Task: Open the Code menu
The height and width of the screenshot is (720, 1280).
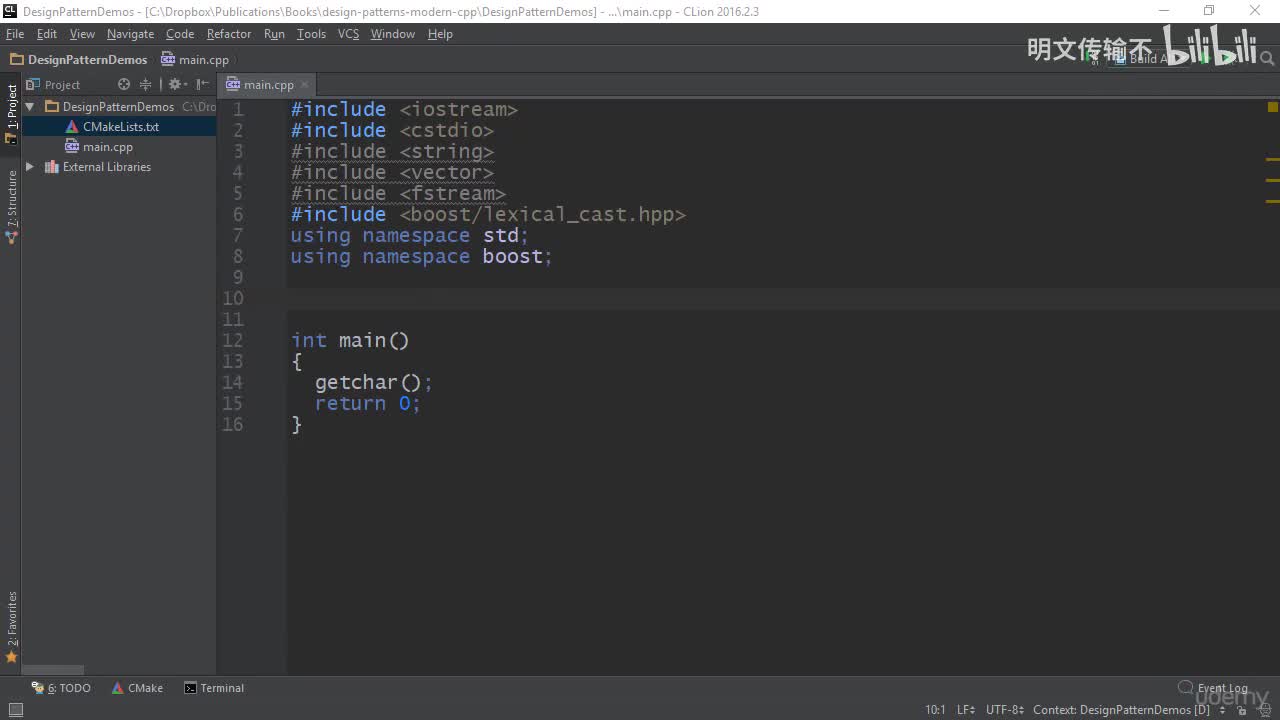Action: coord(180,34)
